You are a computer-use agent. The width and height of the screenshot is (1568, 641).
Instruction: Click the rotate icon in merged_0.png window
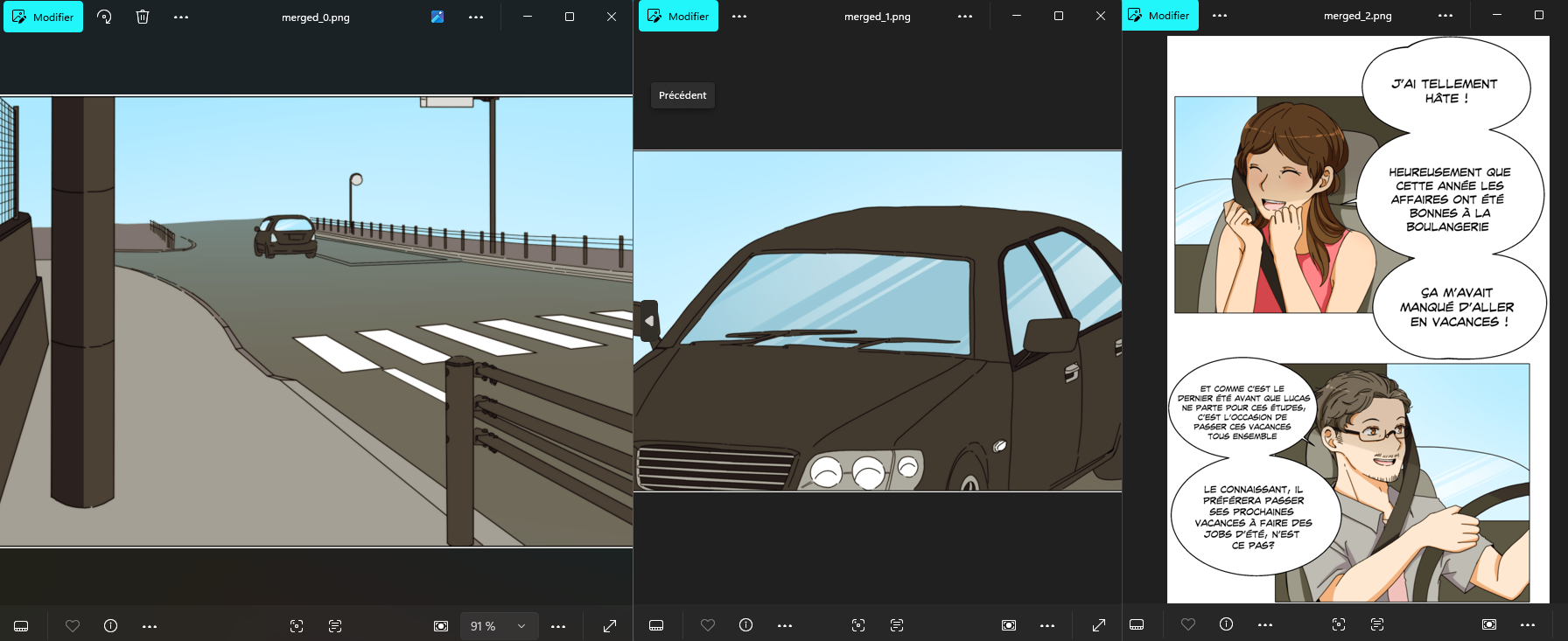[x=104, y=17]
